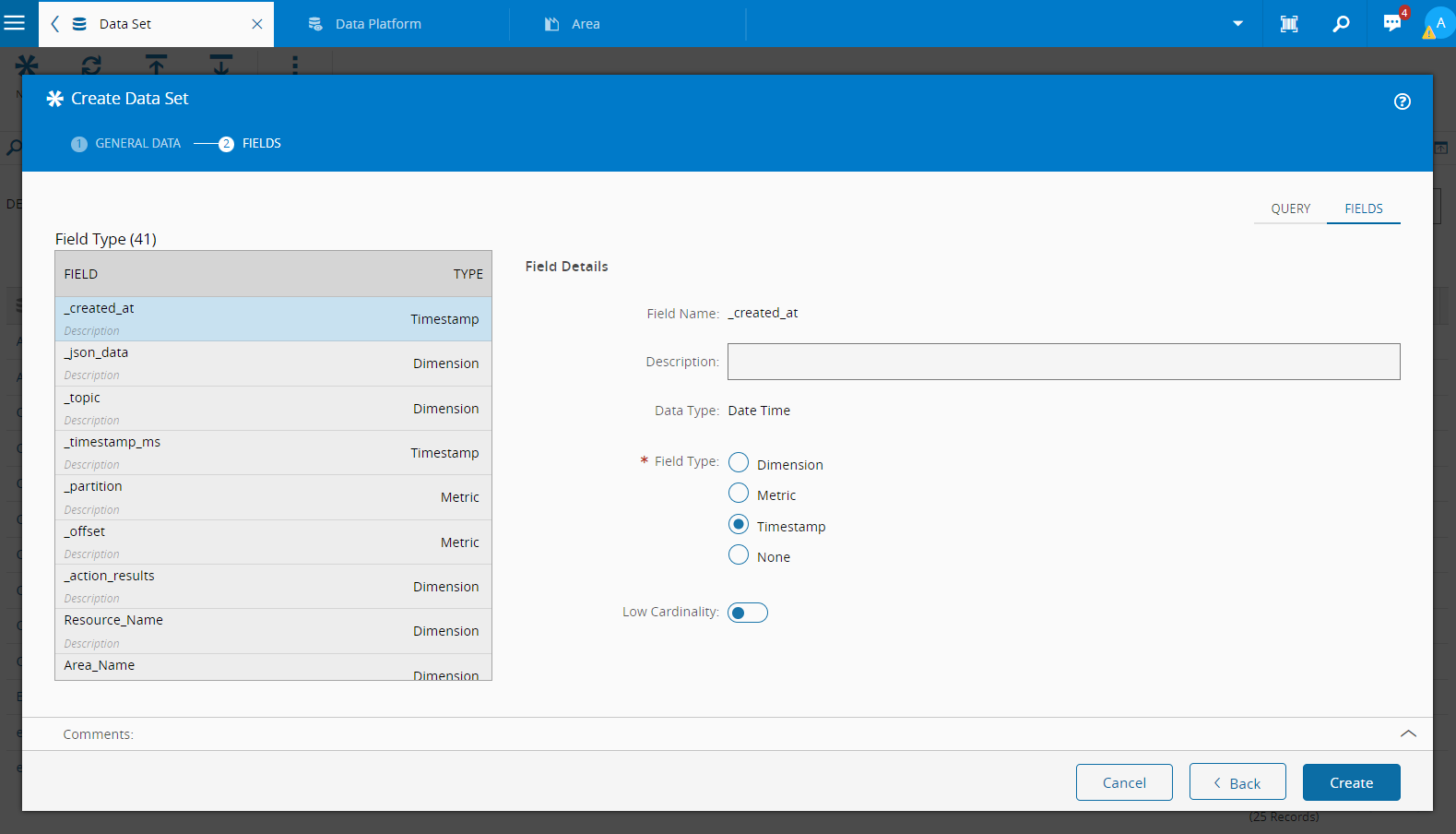The width and height of the screenshot is (1456, 834).
Task: Open the chat notifications icon
Action: 1392,23
